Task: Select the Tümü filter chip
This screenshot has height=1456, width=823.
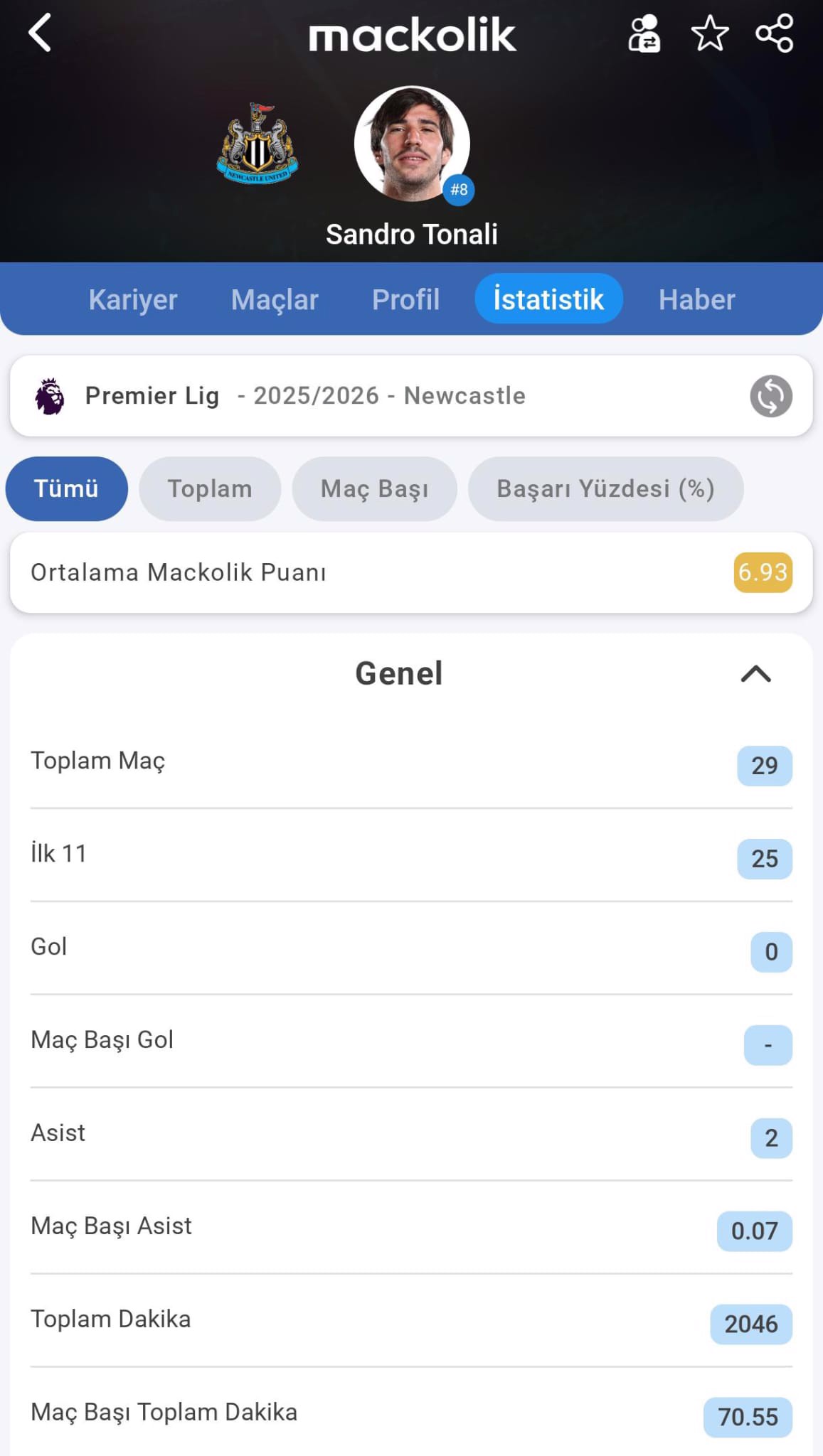Action: [66, 488]
